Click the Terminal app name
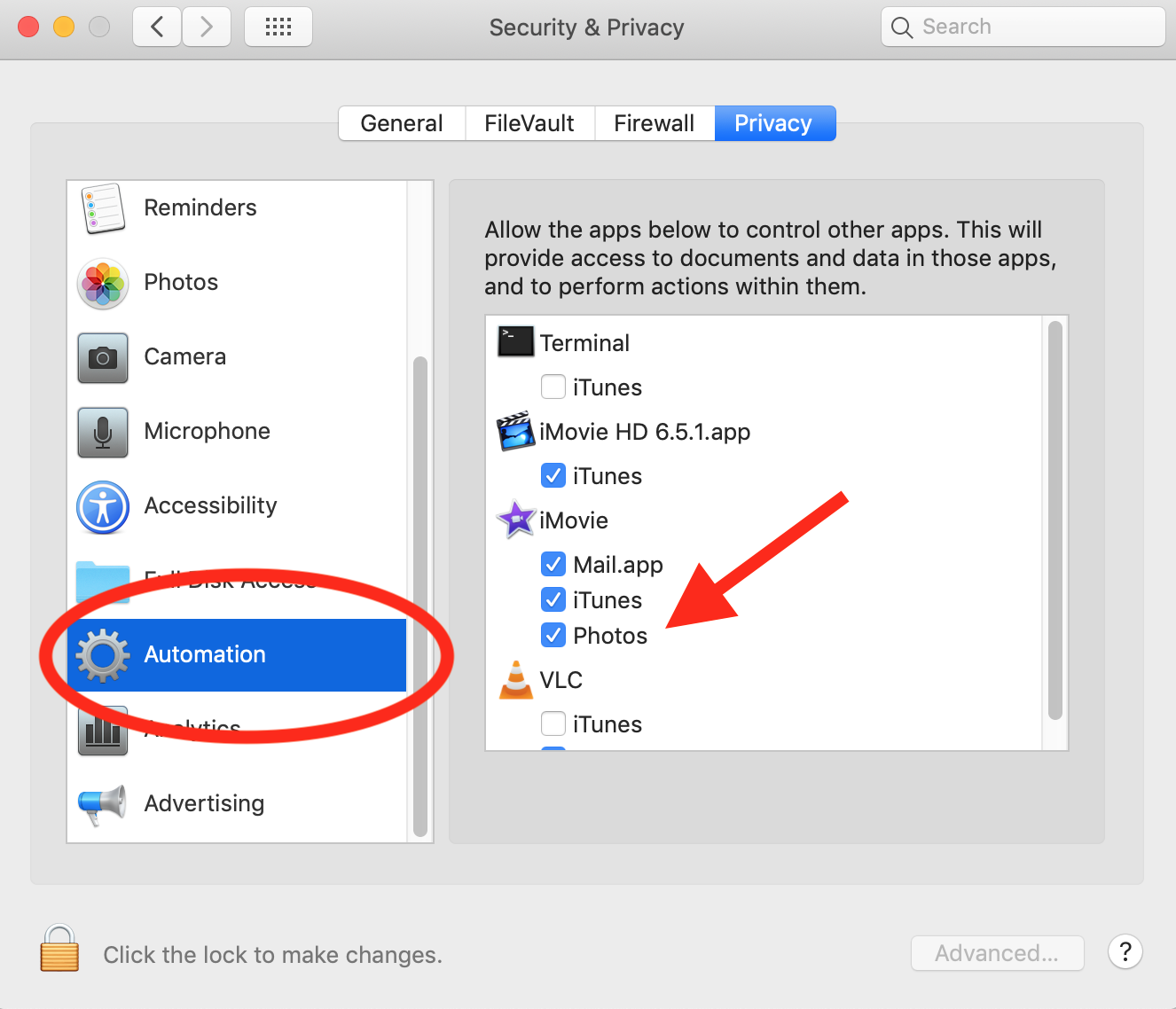This screenshot has height=1009, width=1176. [584, 343]
